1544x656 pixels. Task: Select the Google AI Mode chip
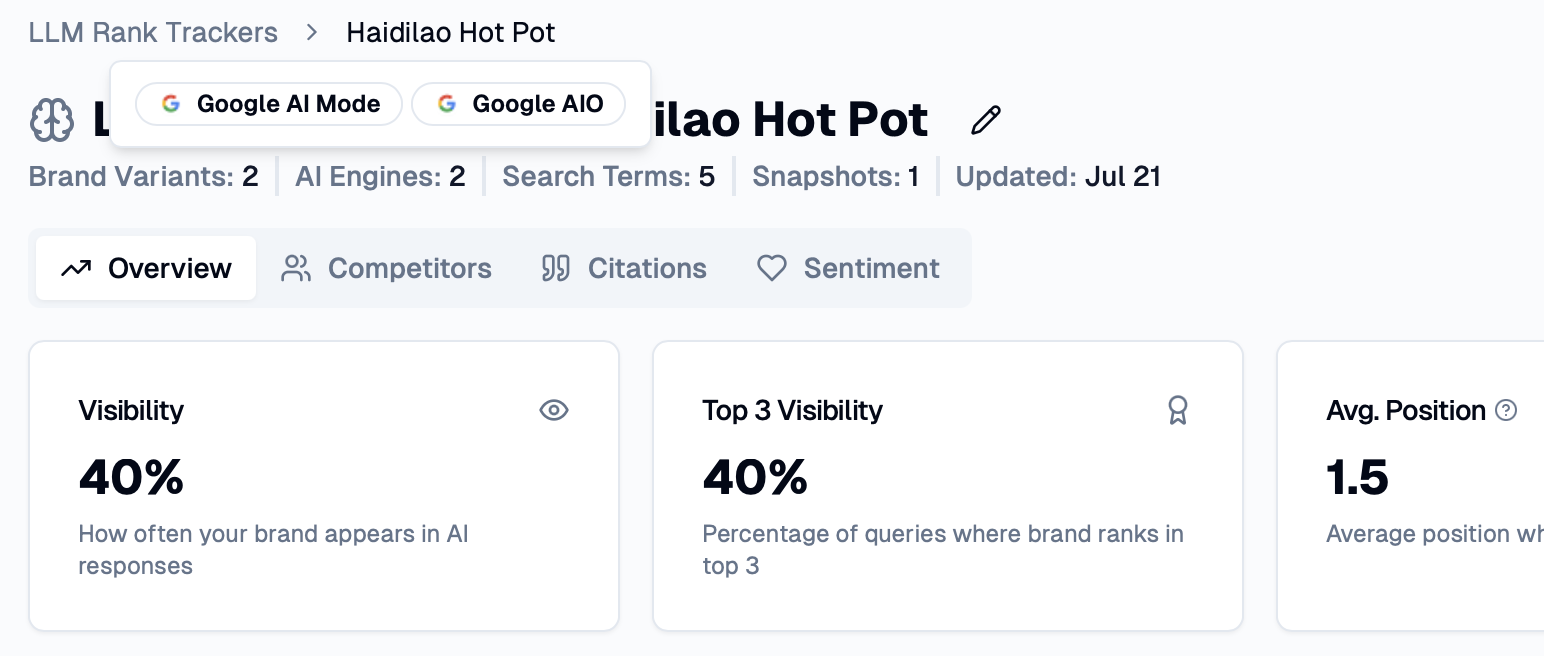[269, 104]
